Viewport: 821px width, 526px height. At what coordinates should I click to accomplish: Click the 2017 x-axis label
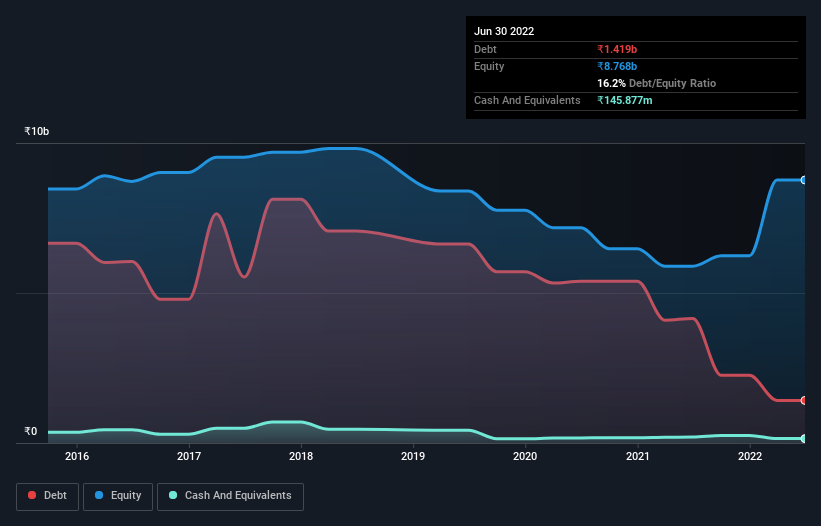pos(189,456)
